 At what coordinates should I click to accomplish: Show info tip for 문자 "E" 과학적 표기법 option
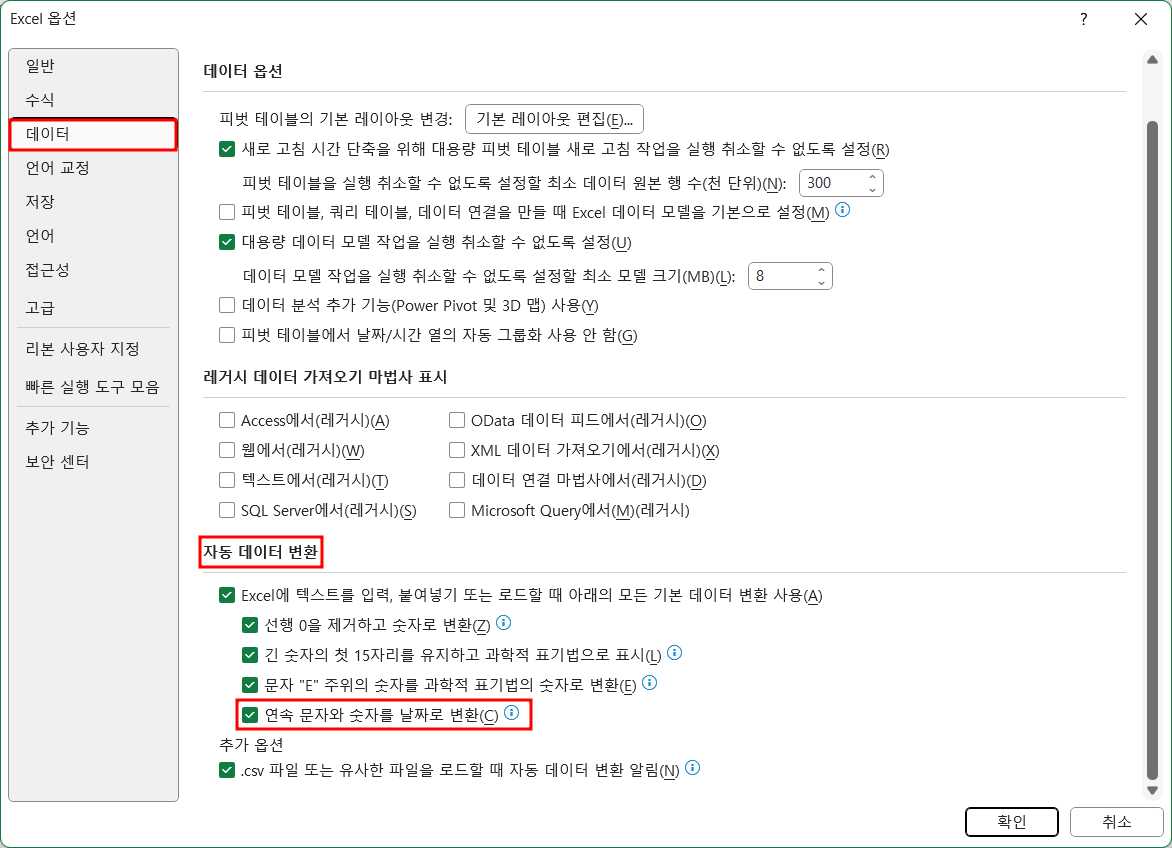tap(650, 683)
